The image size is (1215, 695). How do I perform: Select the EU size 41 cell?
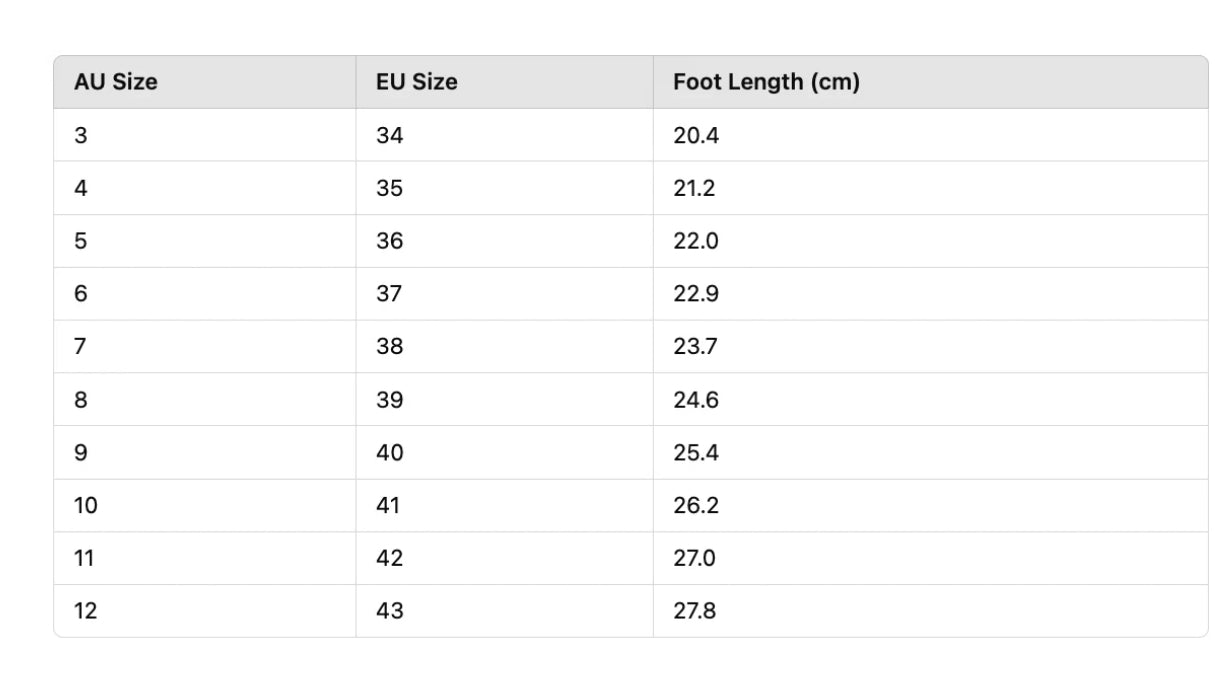pos(504,506)
